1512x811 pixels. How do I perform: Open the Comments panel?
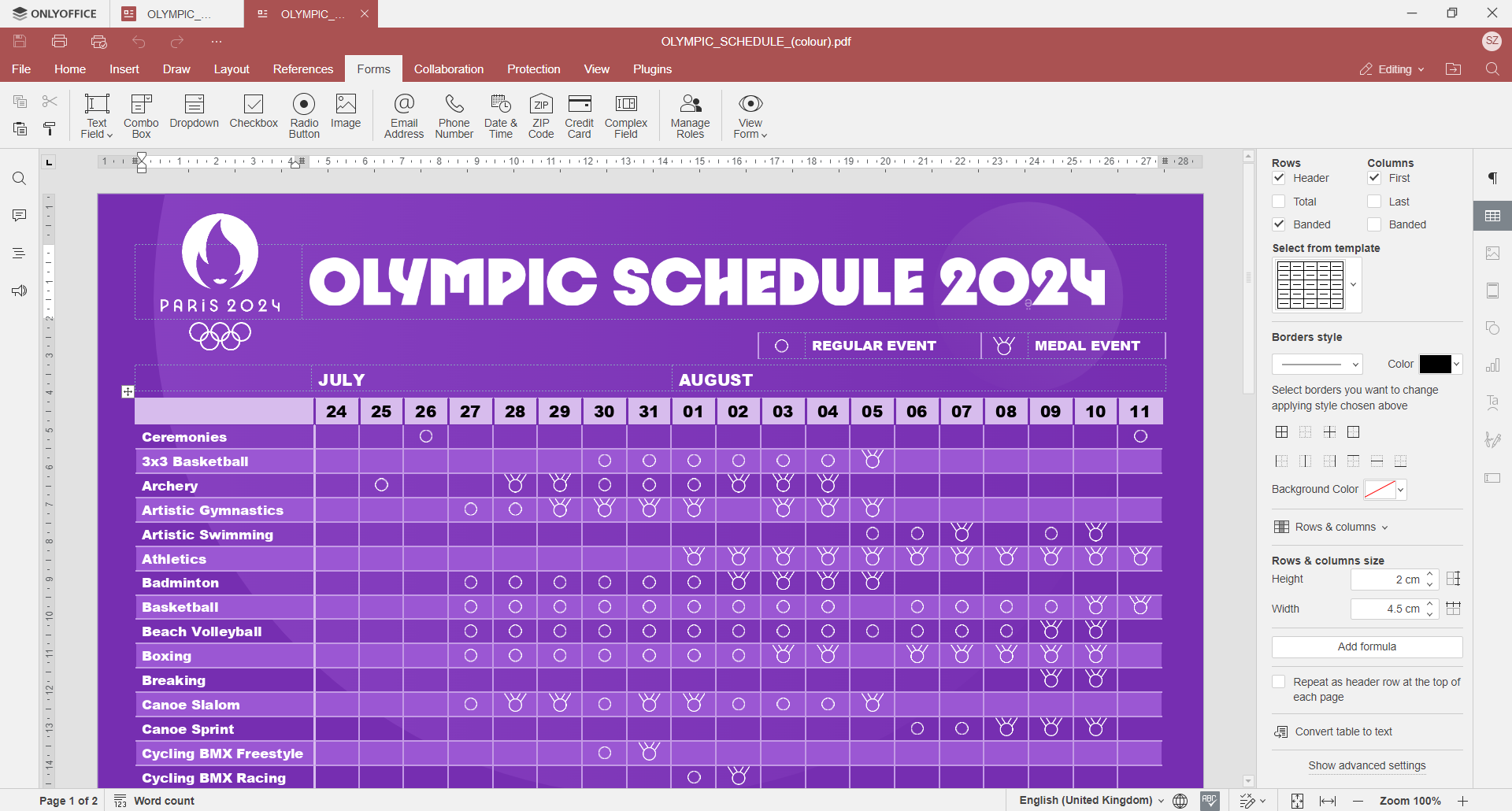click(x=19, y=215)
